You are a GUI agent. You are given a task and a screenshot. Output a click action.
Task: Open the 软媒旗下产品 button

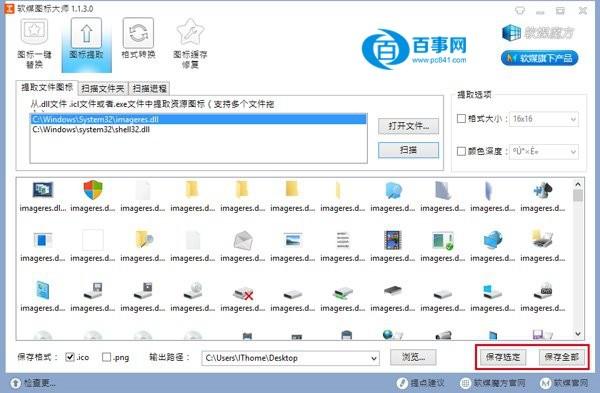[x=540, y=58]
